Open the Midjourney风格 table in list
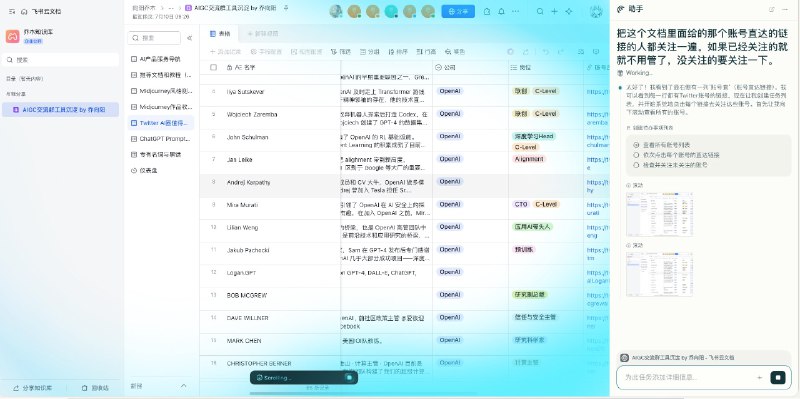The width and height of the screenshot is (800, 399). tap(160, 91)
